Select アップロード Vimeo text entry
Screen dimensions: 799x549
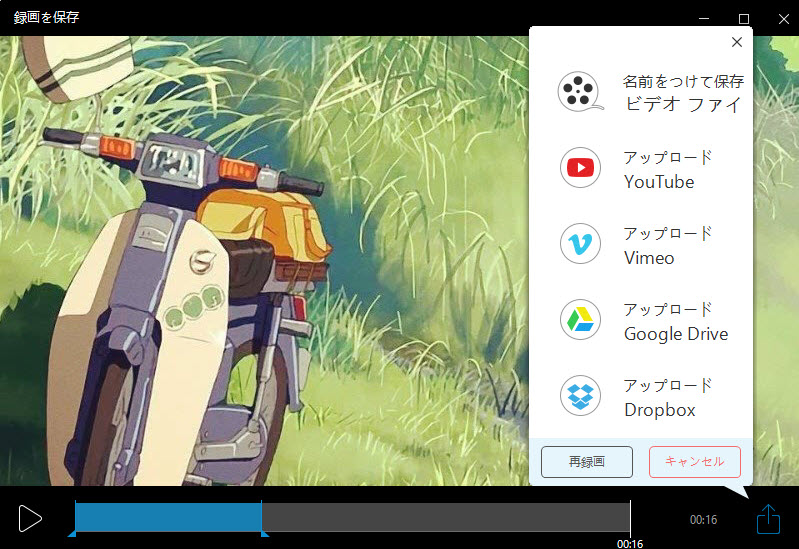[668, 246]
